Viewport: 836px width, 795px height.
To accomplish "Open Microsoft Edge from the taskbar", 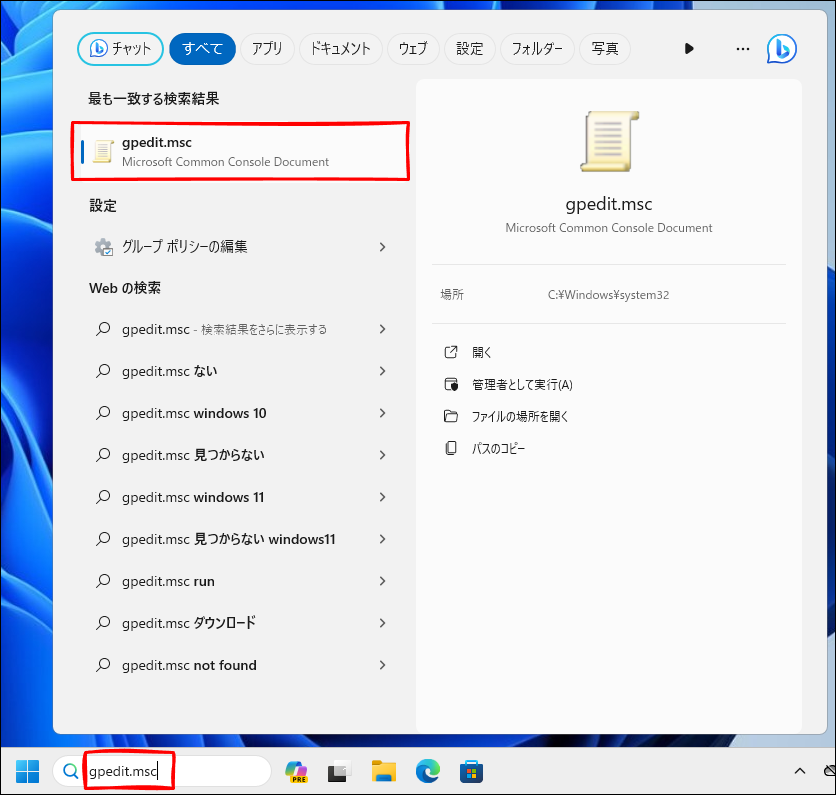I will [x=427, y=771].
